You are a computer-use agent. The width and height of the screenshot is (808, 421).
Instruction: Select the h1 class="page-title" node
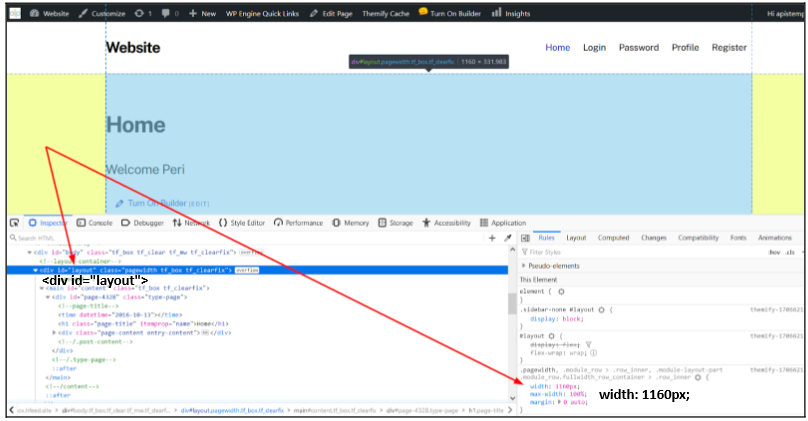point(143,324)
